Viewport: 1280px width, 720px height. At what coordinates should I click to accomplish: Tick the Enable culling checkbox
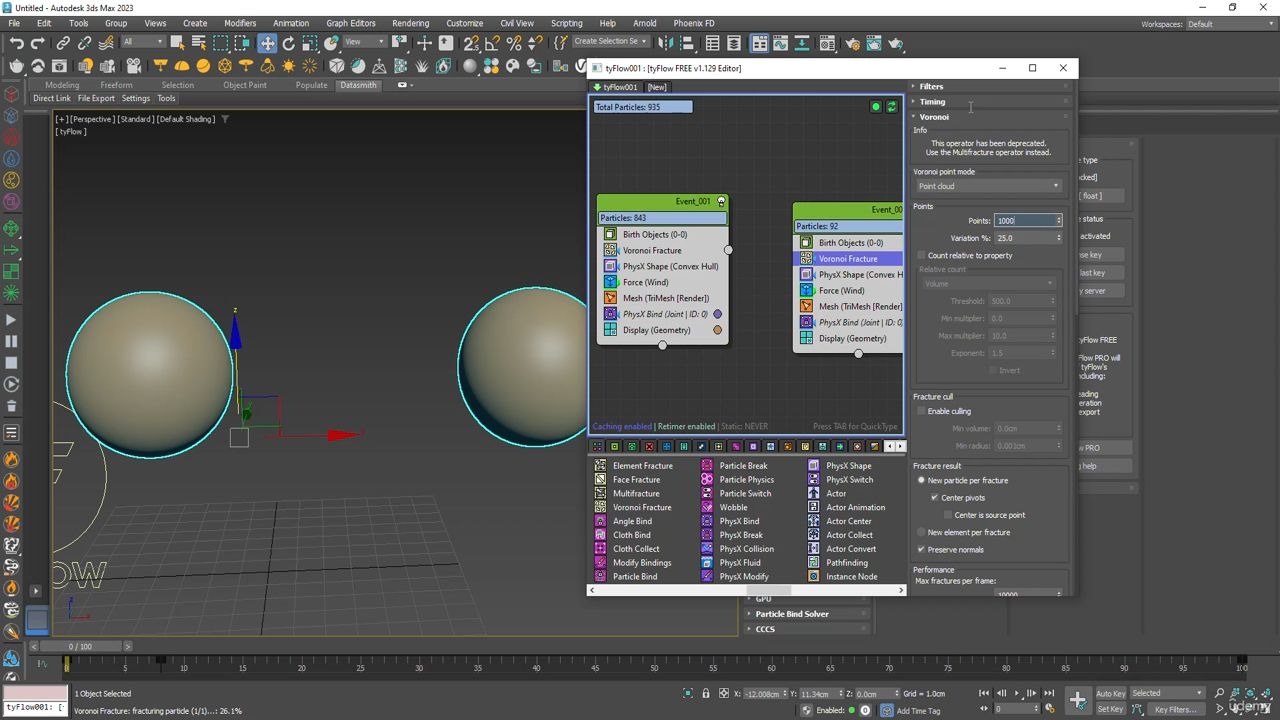[x=921, y=411]
